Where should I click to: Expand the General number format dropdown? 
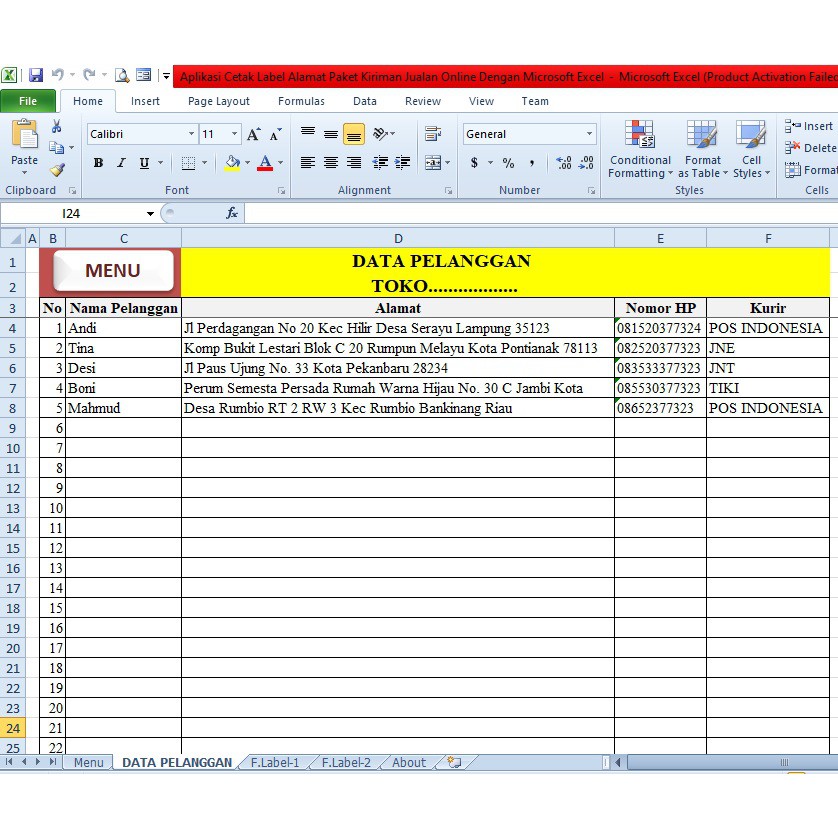589,134
